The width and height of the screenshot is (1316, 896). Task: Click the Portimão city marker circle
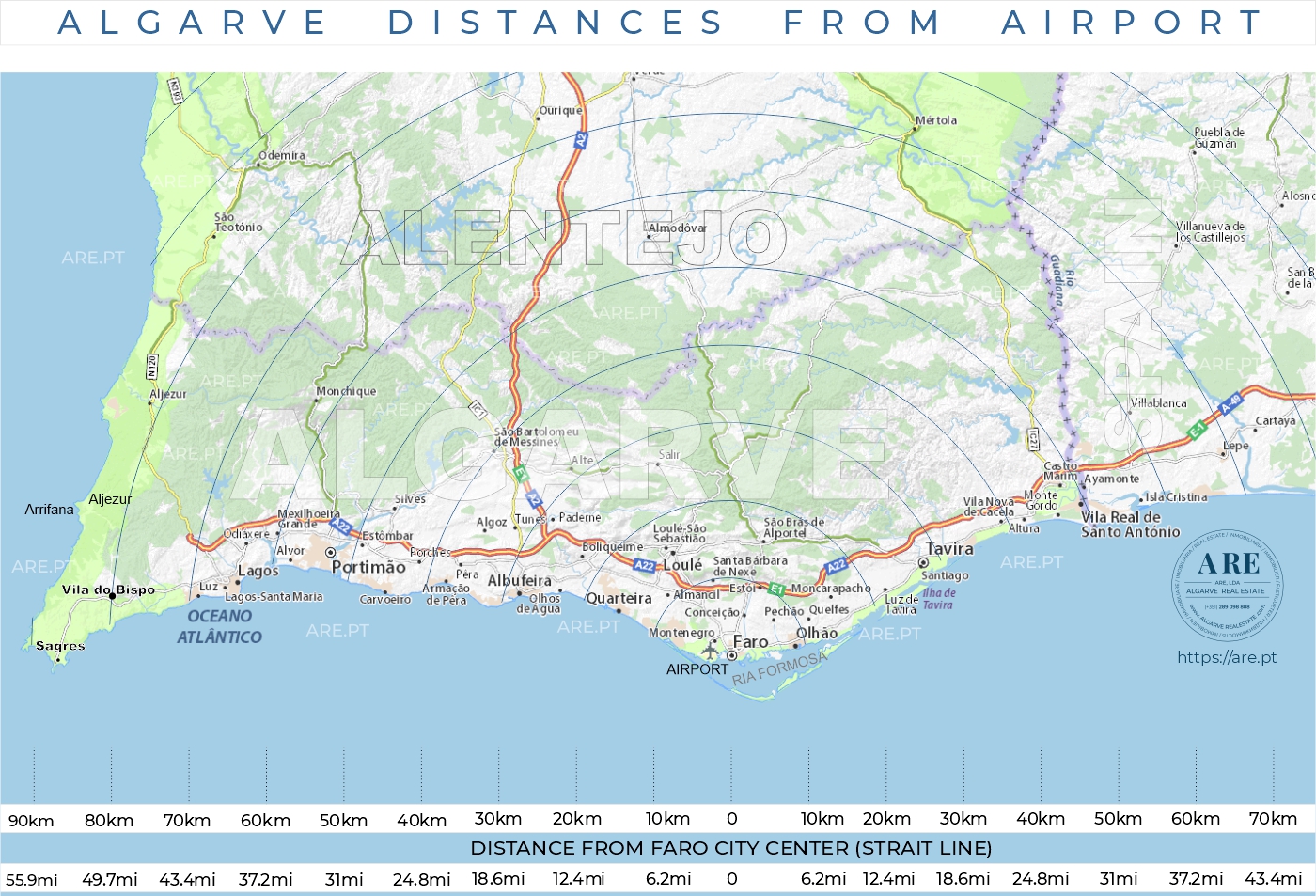[330, 552]
